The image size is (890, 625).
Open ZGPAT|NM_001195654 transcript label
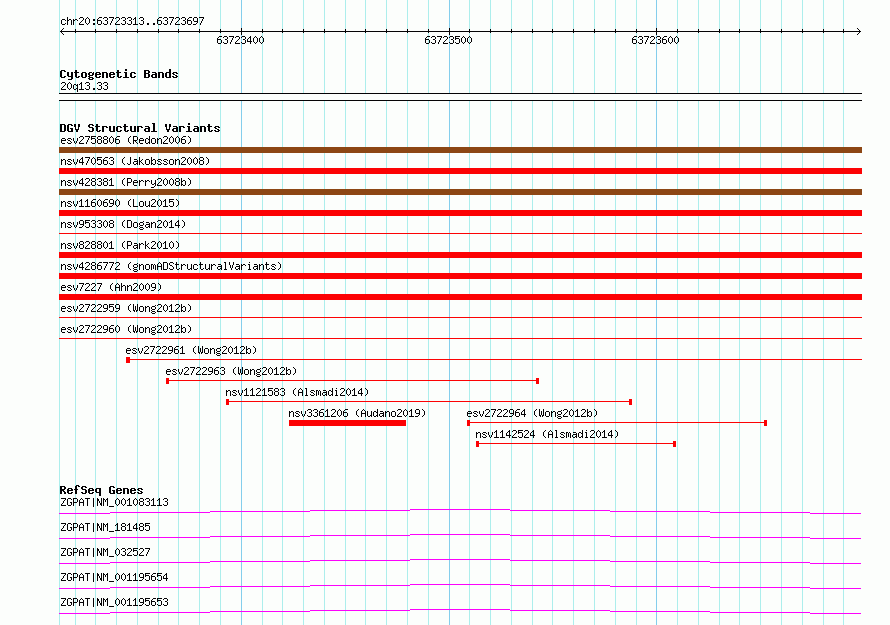114,577
